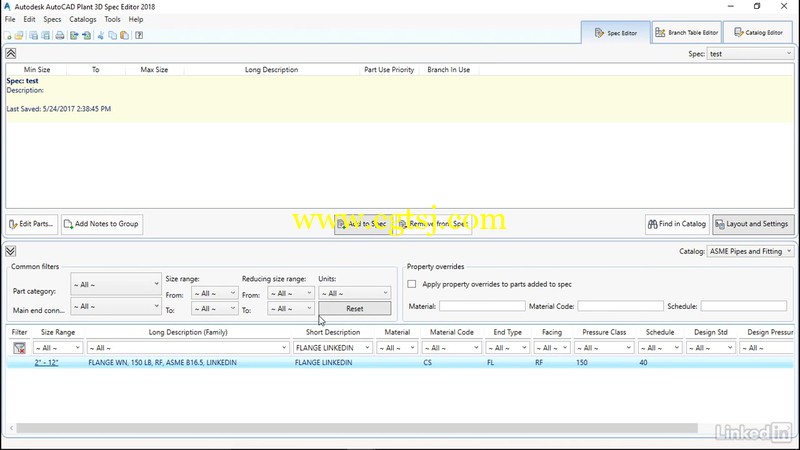The height and width of the screenshot is (450, 800).
Task: Open the Catalogs menu
Action: click(83, 19)
